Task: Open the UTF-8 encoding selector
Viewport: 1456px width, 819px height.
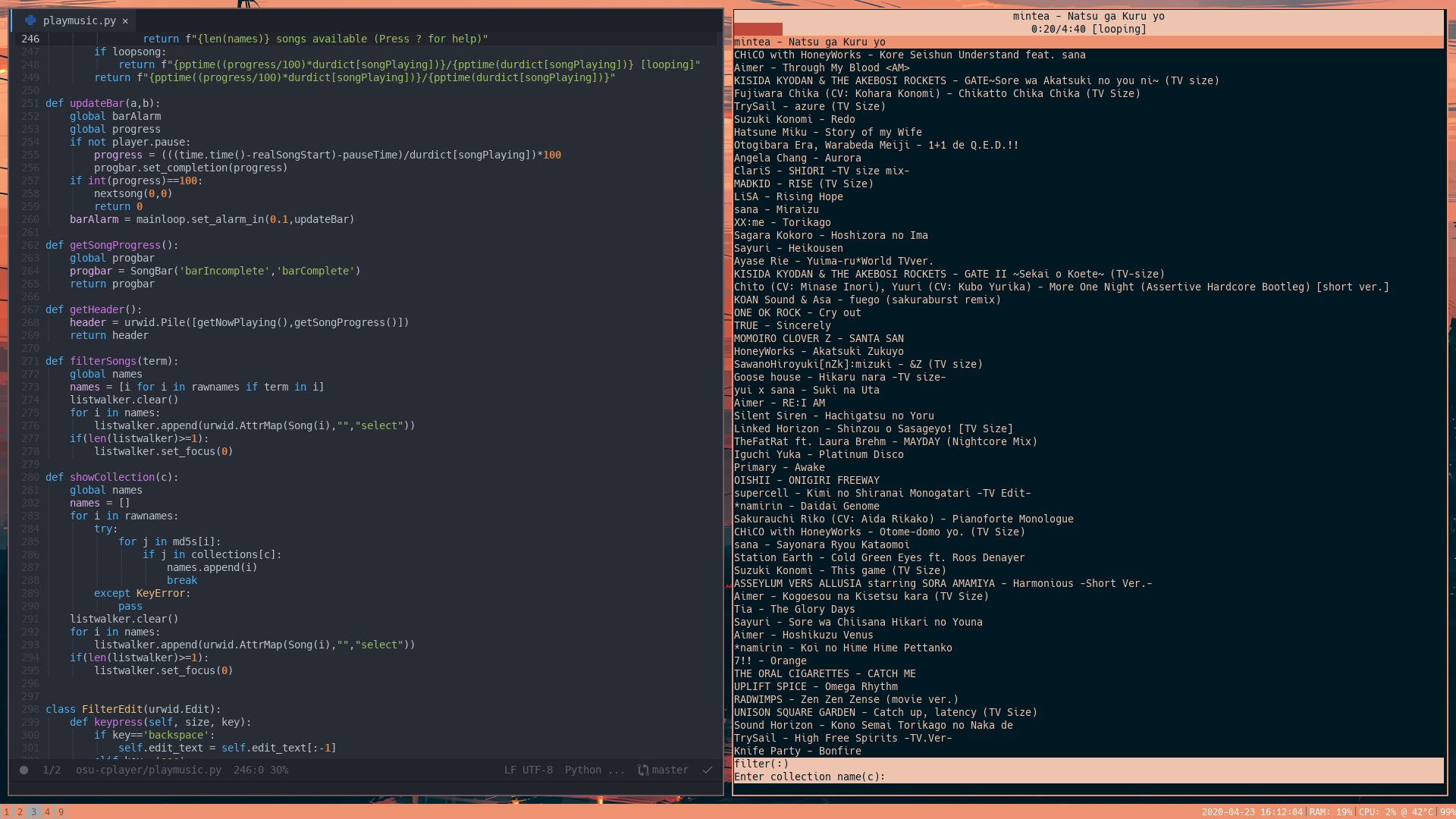Action: (535, 770)
